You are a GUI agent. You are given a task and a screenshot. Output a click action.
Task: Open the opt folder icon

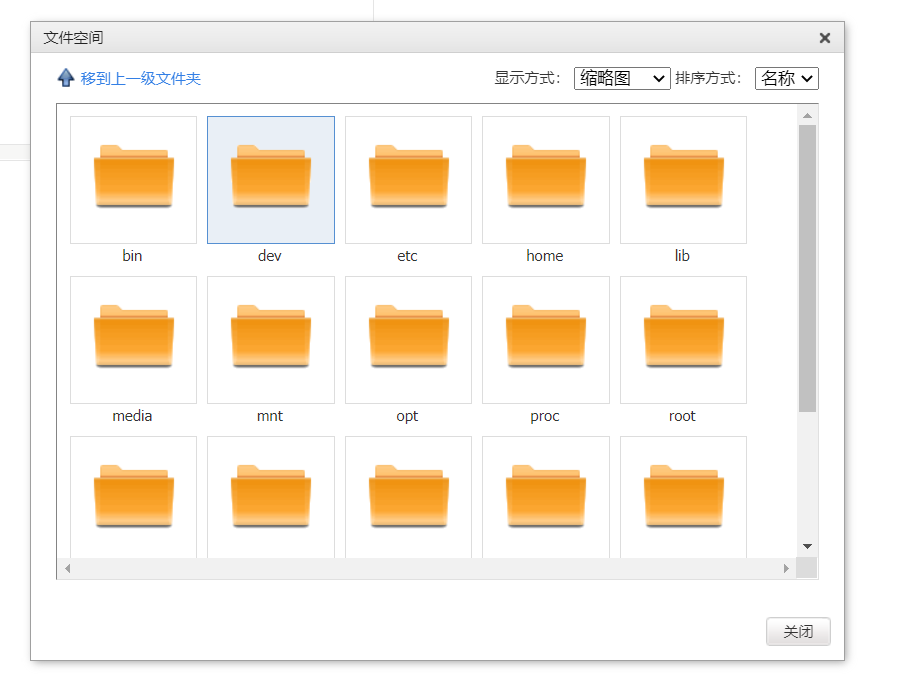coord(408,336)
